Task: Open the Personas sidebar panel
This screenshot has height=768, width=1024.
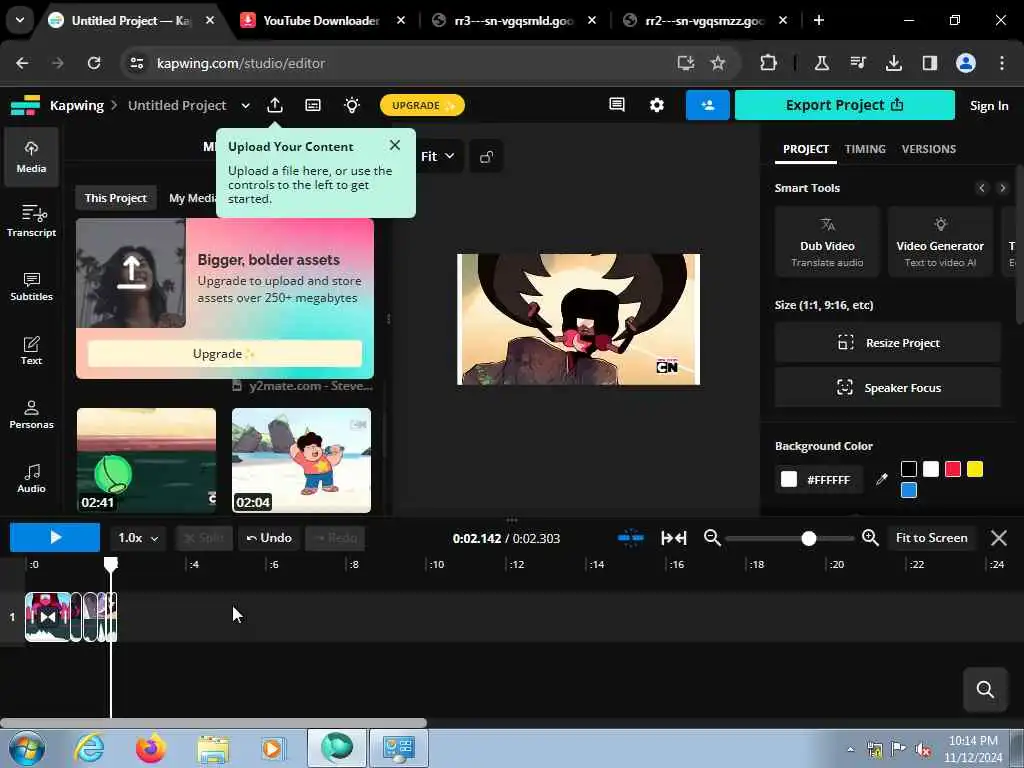Action: tap(31, 414)
